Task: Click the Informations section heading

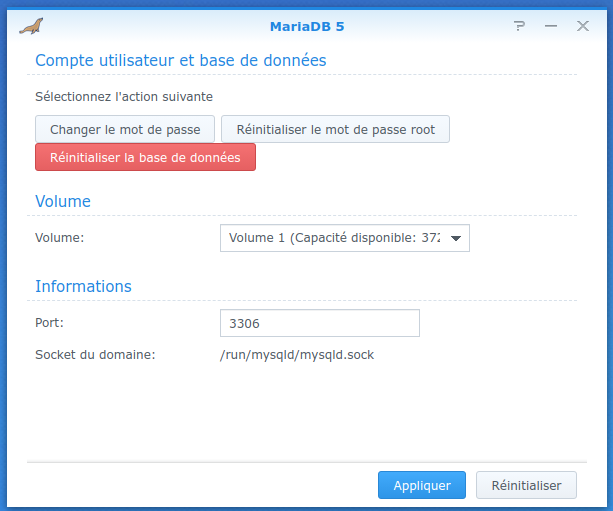Action: [x=83, y=286]
